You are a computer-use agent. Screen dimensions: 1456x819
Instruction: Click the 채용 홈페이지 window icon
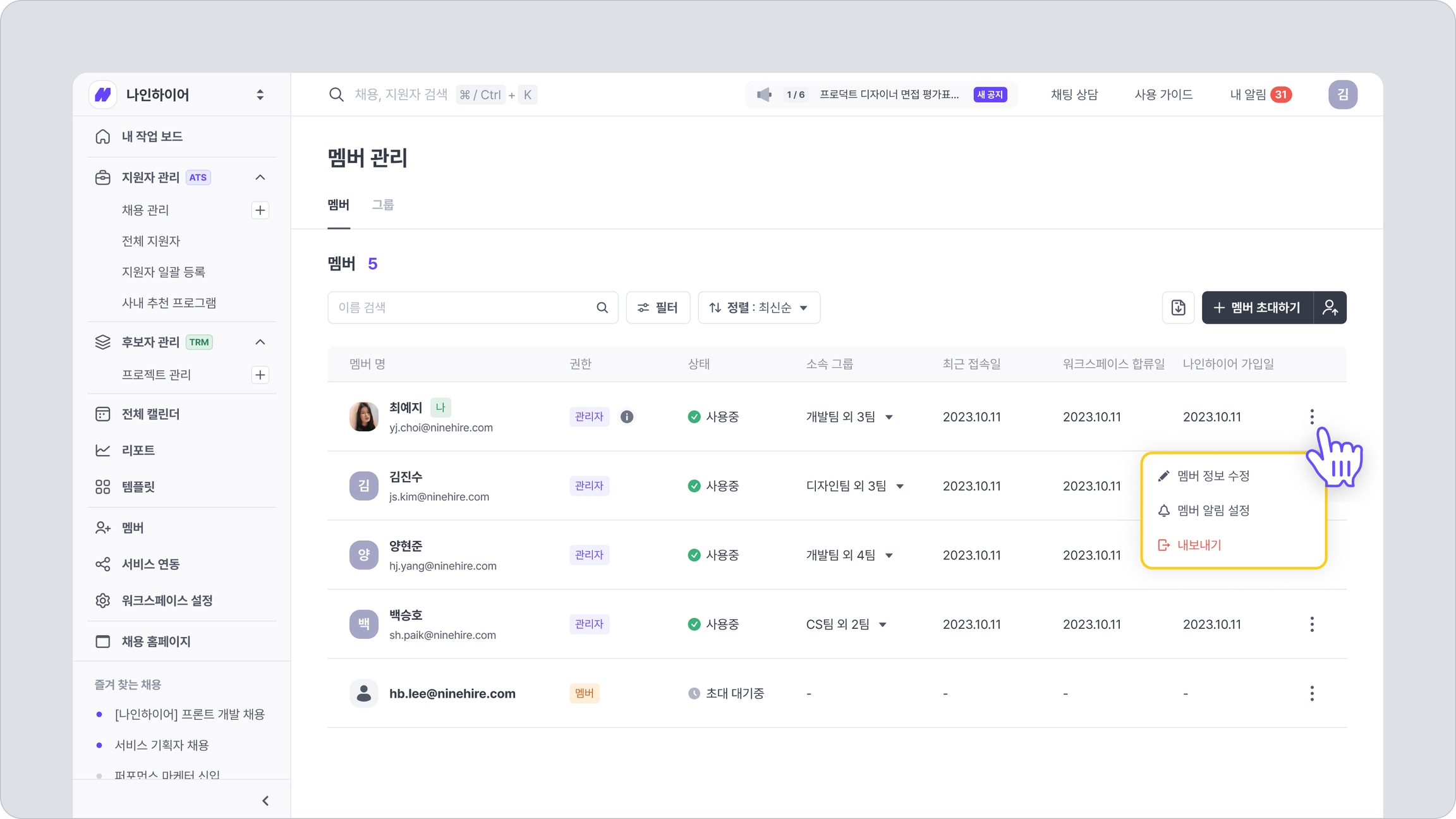pyautogui.click(x=102, y=641)
